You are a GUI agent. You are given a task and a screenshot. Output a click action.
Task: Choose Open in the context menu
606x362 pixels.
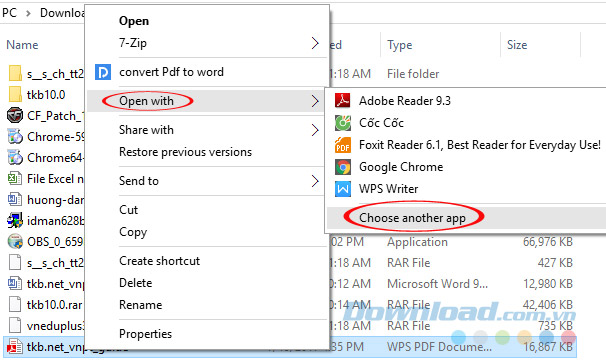[134, 21]
